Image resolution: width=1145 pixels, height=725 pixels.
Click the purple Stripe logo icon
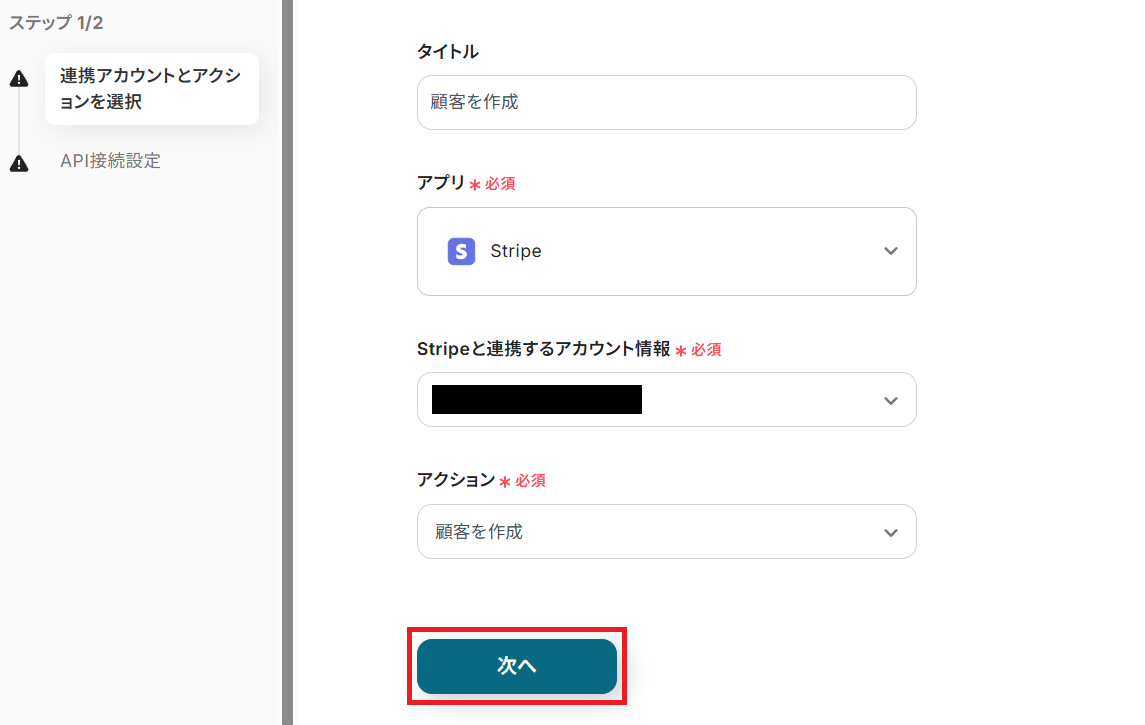click(x=461, y=251)
